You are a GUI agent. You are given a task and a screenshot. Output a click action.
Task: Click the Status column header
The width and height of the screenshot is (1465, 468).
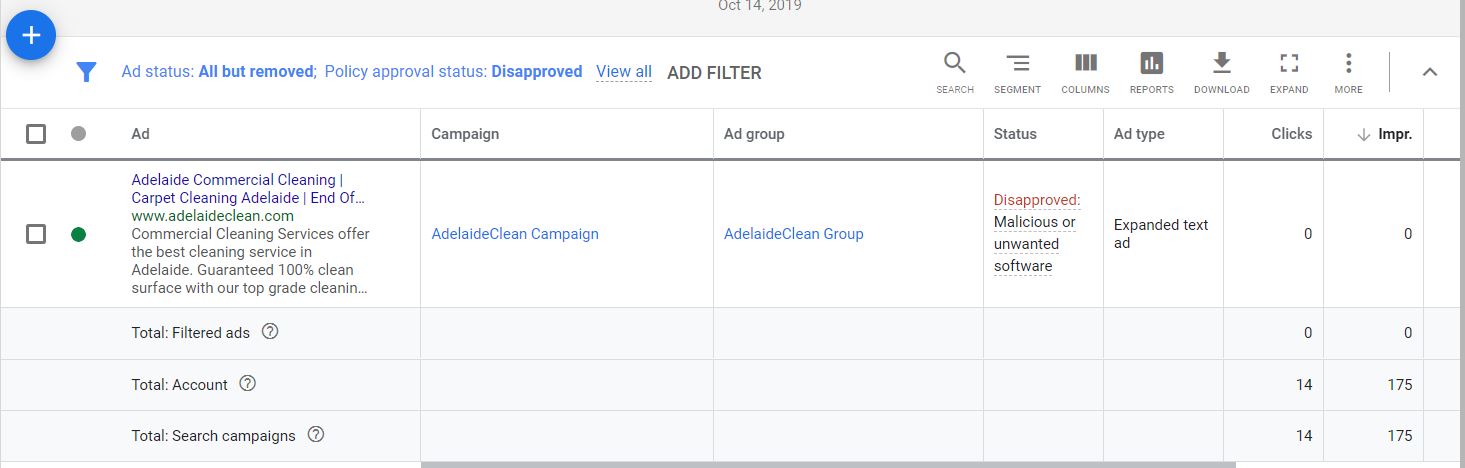tap(1015, 134)
